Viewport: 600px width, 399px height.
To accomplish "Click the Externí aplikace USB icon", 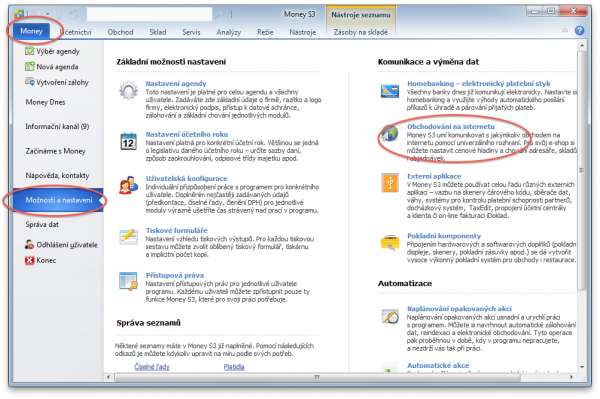I will (390, 183).
